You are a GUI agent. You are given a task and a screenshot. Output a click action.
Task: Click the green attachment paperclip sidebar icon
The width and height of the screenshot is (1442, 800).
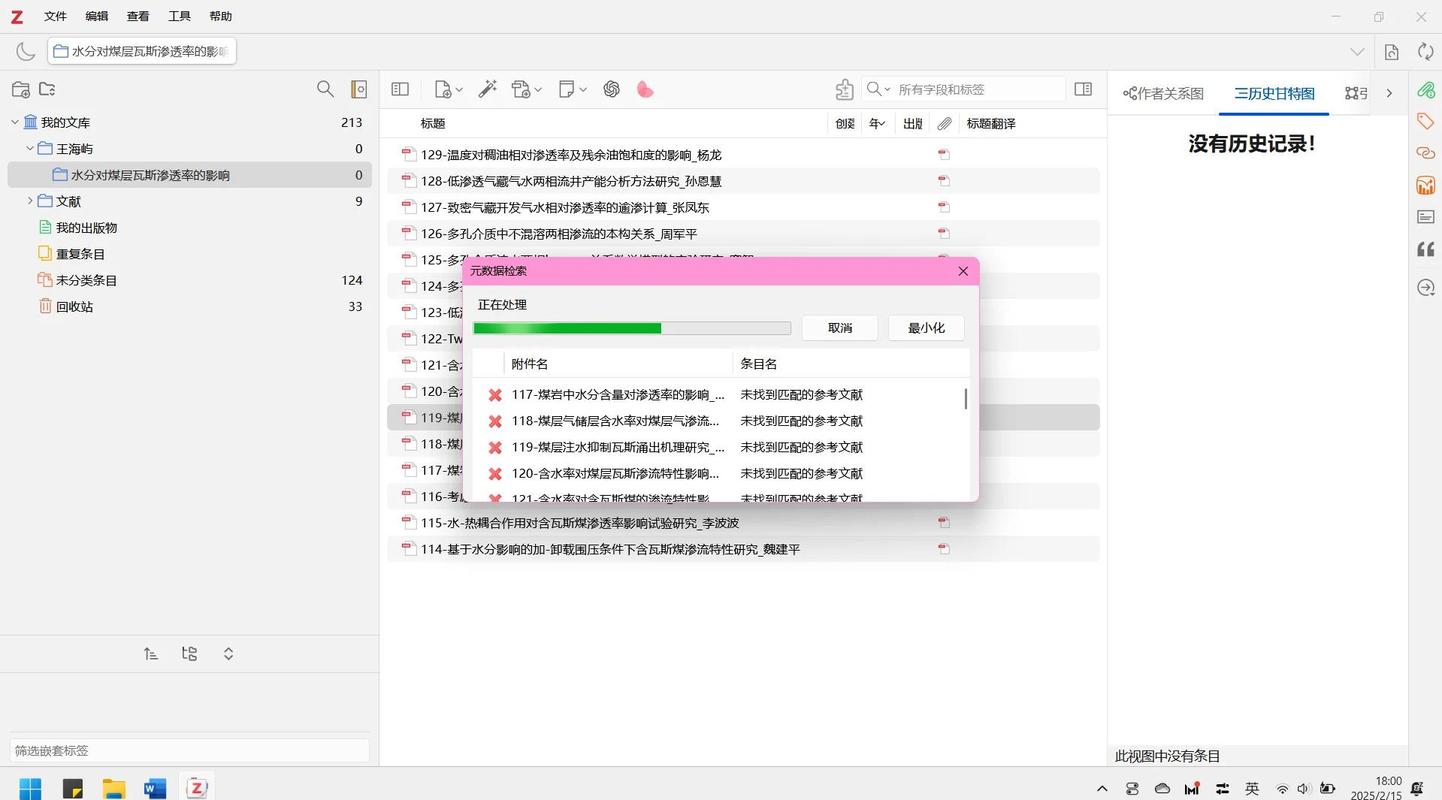1426,89
